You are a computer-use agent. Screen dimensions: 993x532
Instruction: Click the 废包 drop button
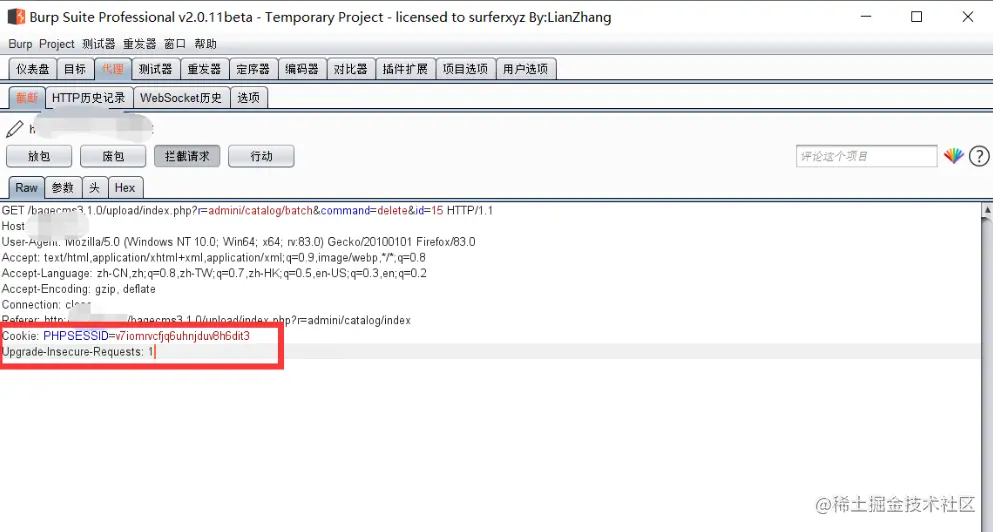113,156
